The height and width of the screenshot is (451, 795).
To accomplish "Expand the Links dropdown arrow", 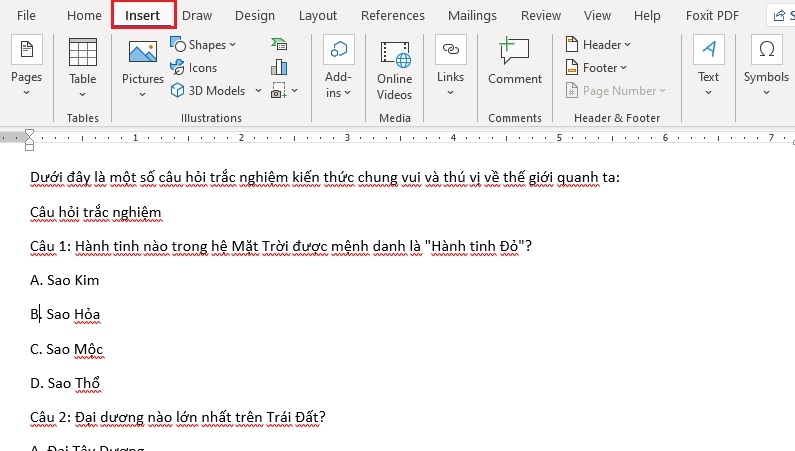I will point(450,93).
